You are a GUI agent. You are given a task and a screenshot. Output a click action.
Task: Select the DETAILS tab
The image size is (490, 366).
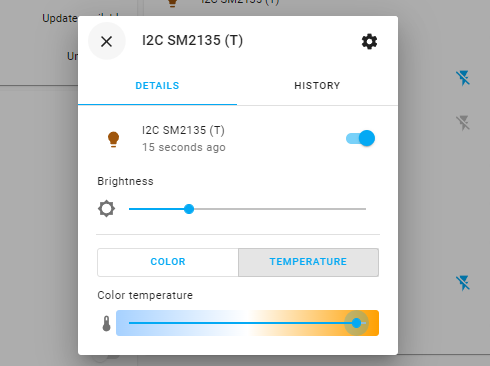coord(157,86)
